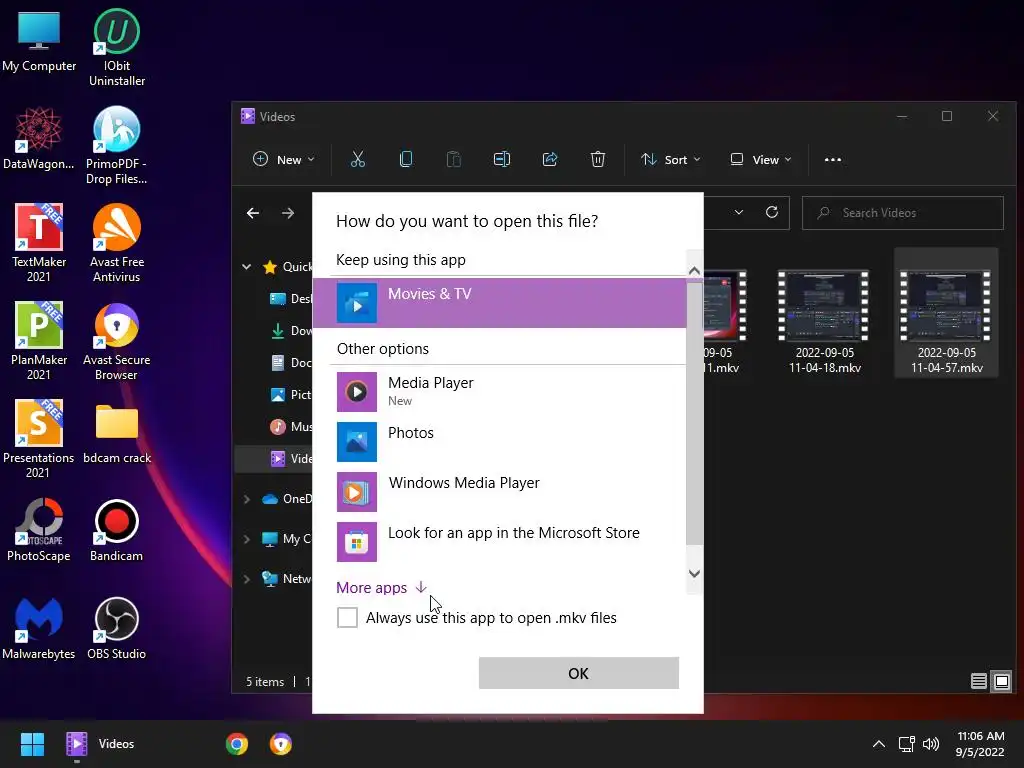Confirm with the OK button
This screenshot has height=768, width=1024.
point(579,673)
